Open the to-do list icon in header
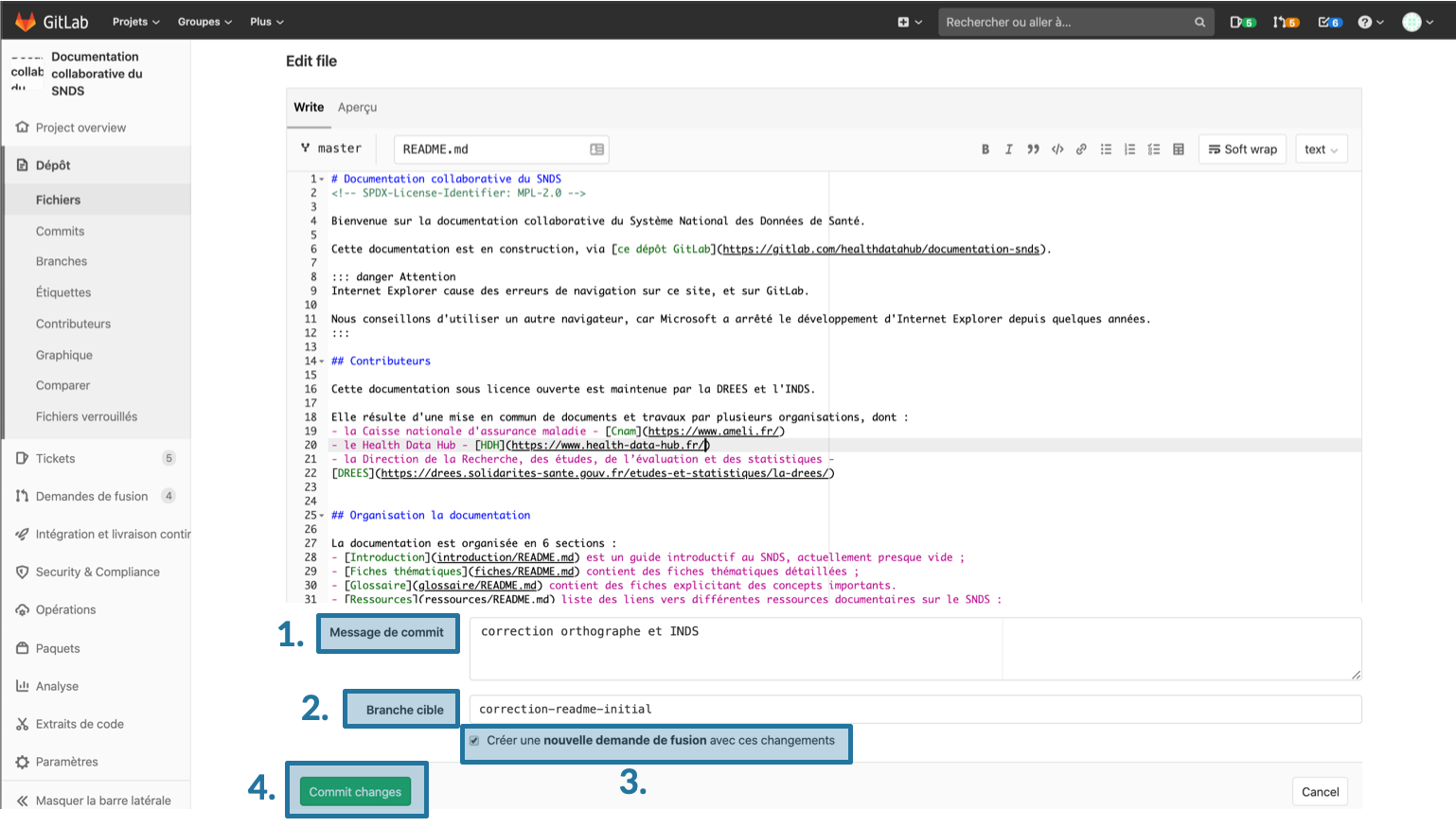Screen dimensions: 1456x827 [x=1329, y=22]
